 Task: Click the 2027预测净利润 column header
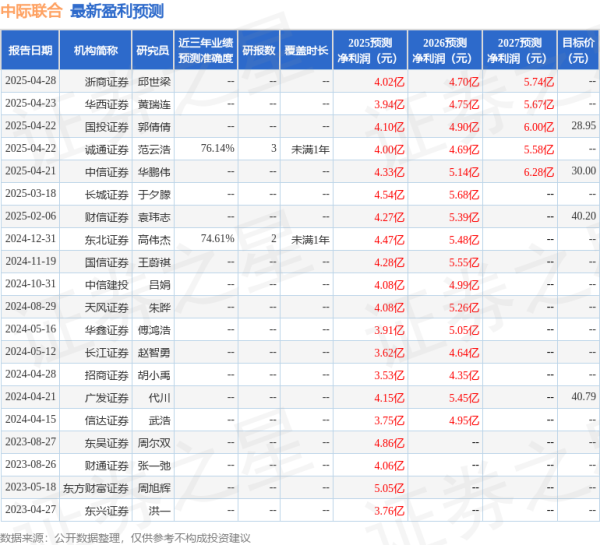pyautogui.click(x=517, y=50)
